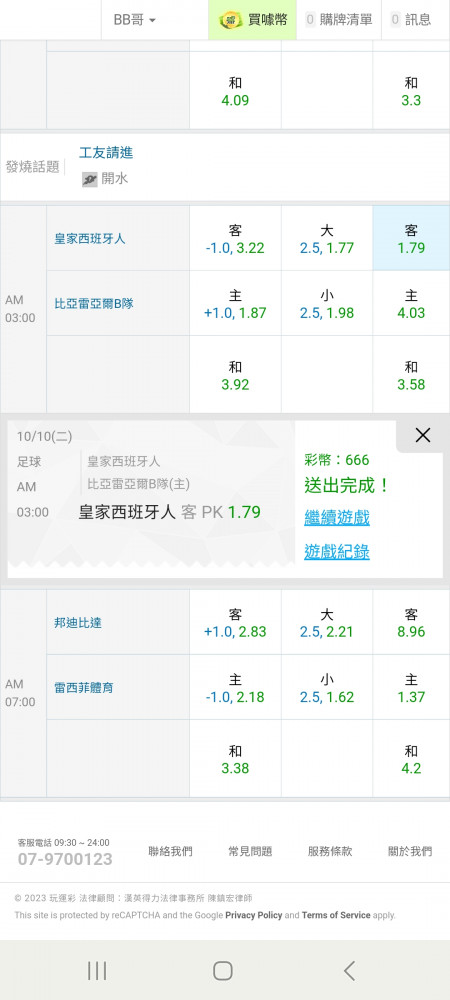The image size is (450, 1000).
Task: Open the 常見問題 FAQ link
Action: click(250, 851)
